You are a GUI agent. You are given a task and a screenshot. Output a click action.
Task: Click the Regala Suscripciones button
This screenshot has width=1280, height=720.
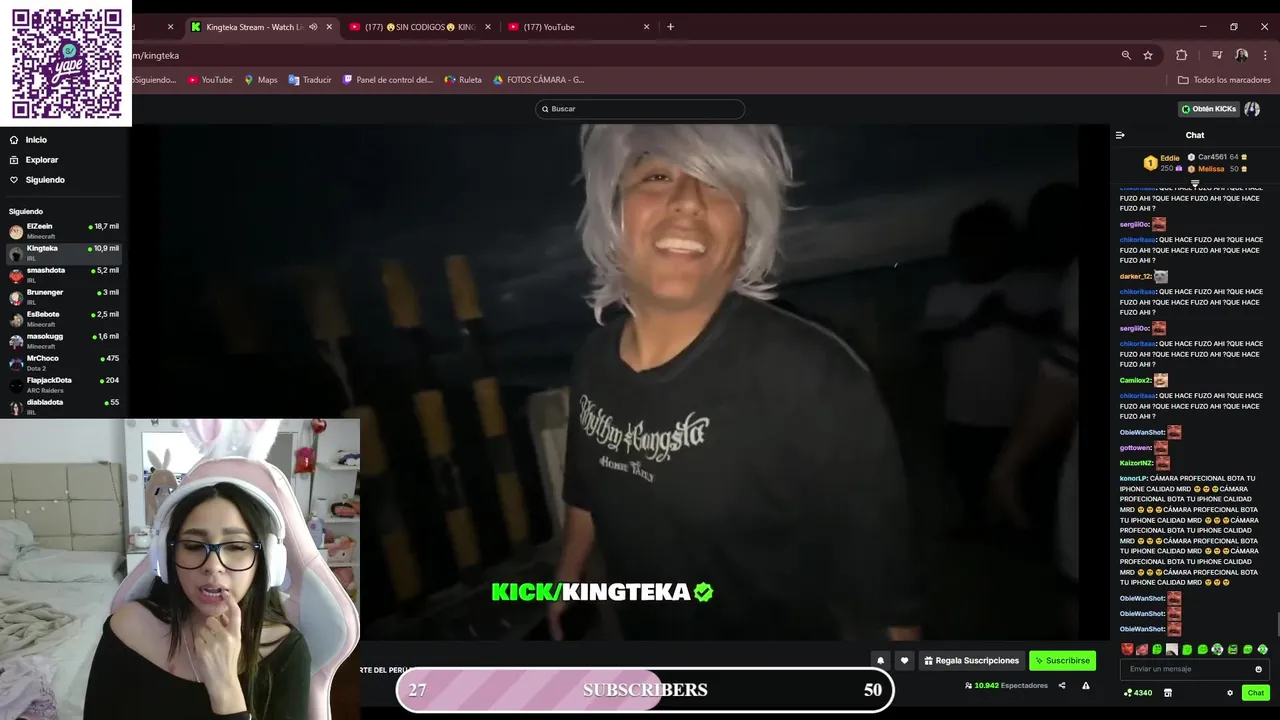972,661
